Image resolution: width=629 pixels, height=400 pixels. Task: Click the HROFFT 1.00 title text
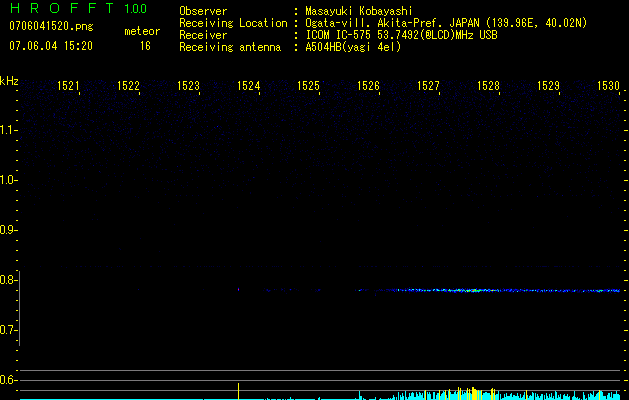78,8
